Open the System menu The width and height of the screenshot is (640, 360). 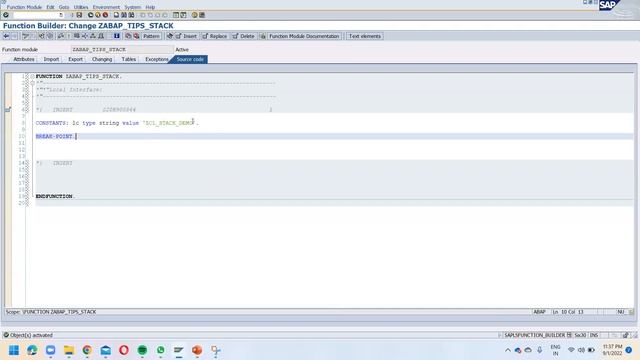click(132, 7)
